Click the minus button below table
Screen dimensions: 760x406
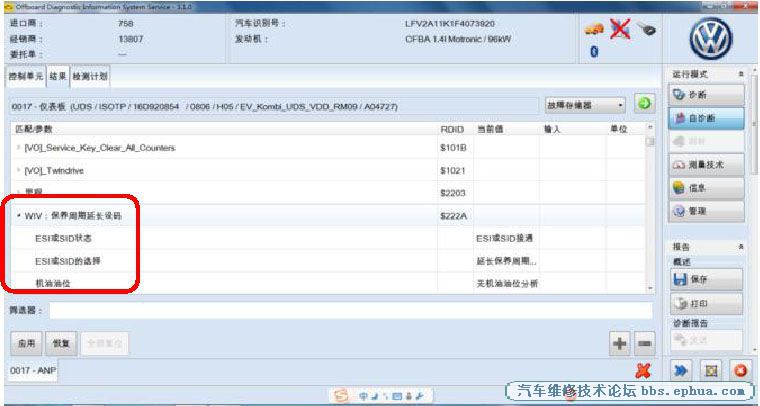[x=644, y=344]
